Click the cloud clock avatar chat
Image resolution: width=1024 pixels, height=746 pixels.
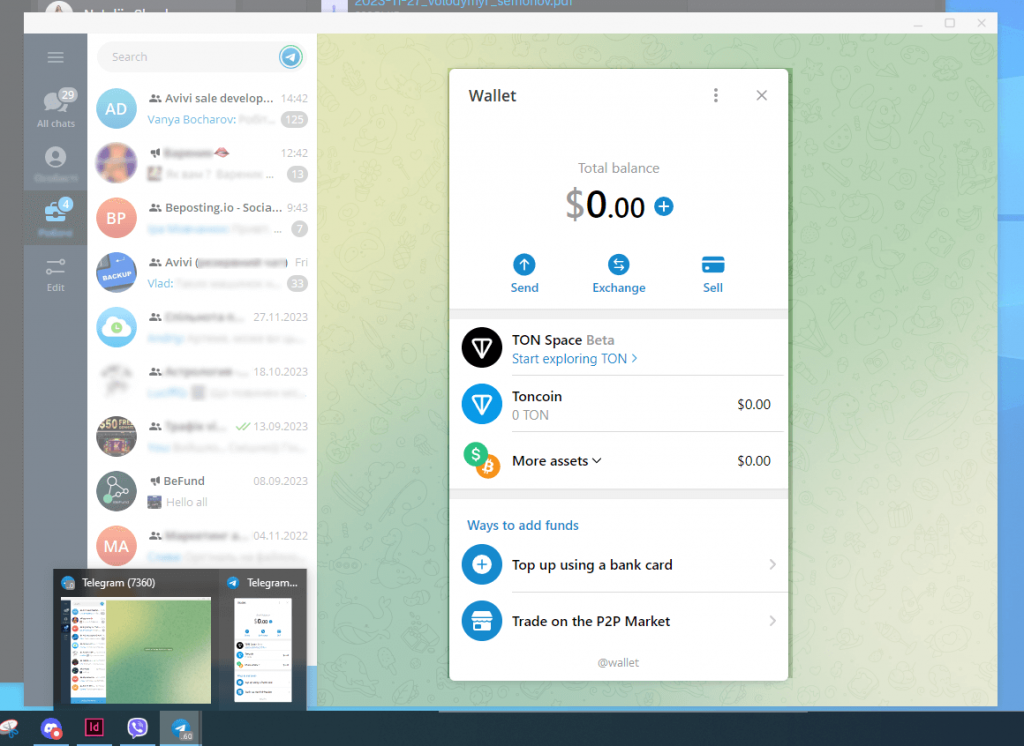tap(116, 327)
